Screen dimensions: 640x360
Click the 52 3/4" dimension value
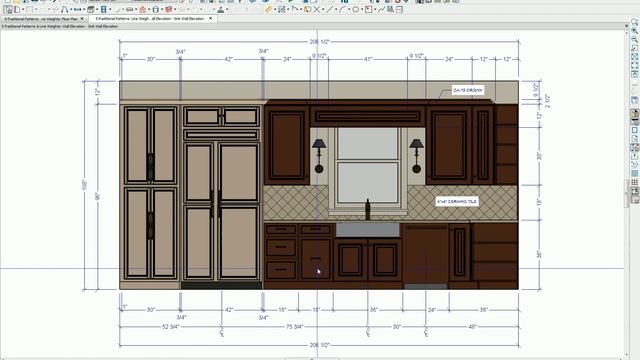(171, 327)
